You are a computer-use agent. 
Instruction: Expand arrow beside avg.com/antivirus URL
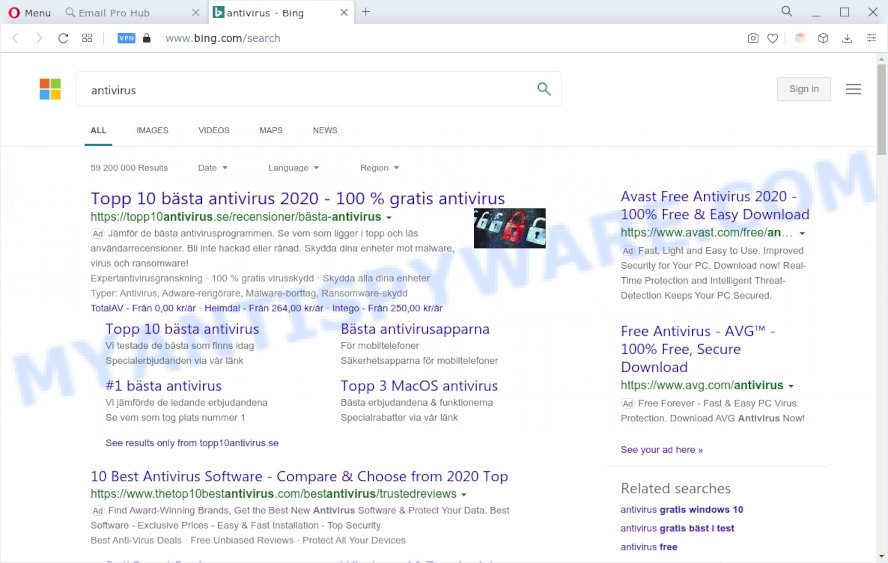coord(791,386)
